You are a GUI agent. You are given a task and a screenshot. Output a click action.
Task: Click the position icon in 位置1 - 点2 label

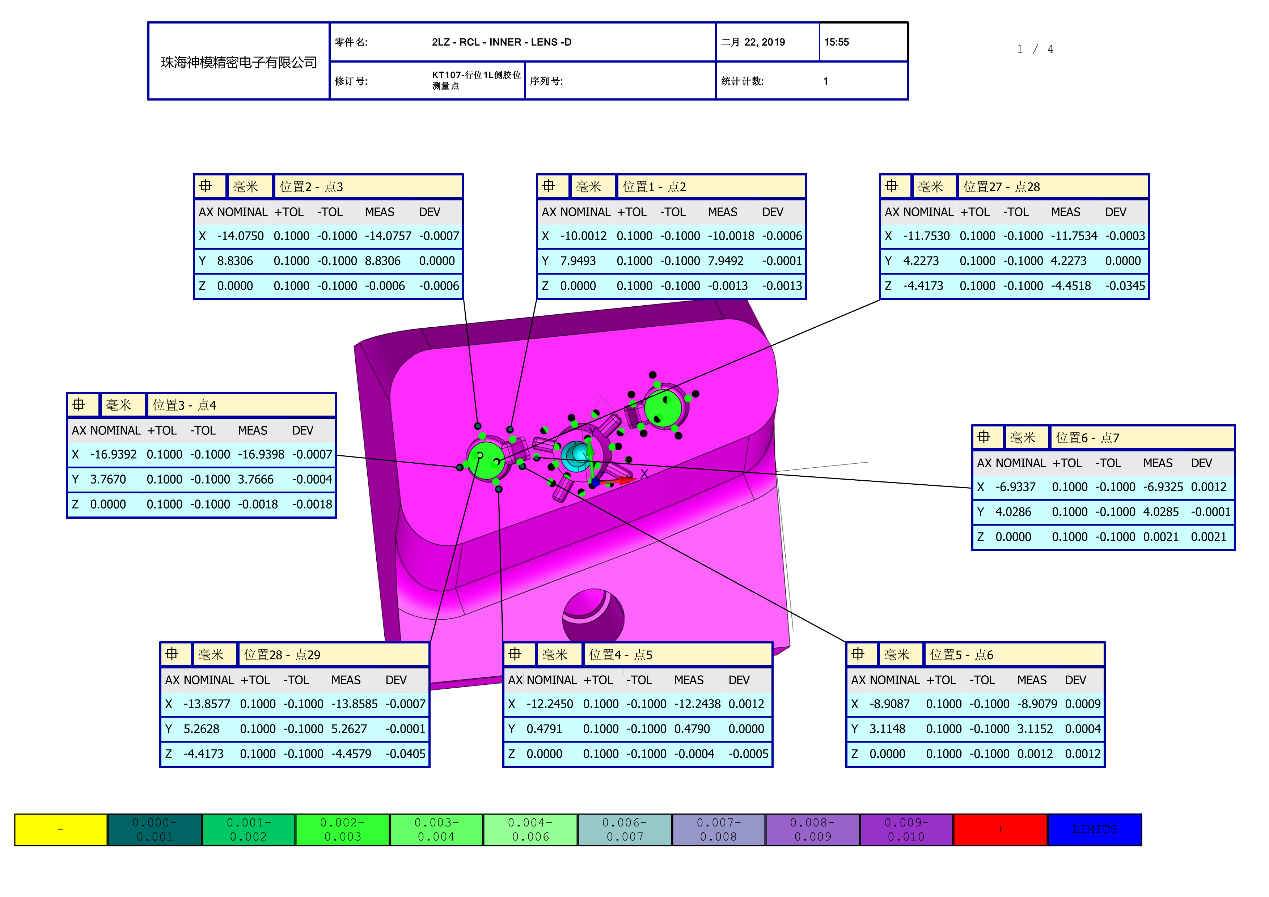point(551,187)
